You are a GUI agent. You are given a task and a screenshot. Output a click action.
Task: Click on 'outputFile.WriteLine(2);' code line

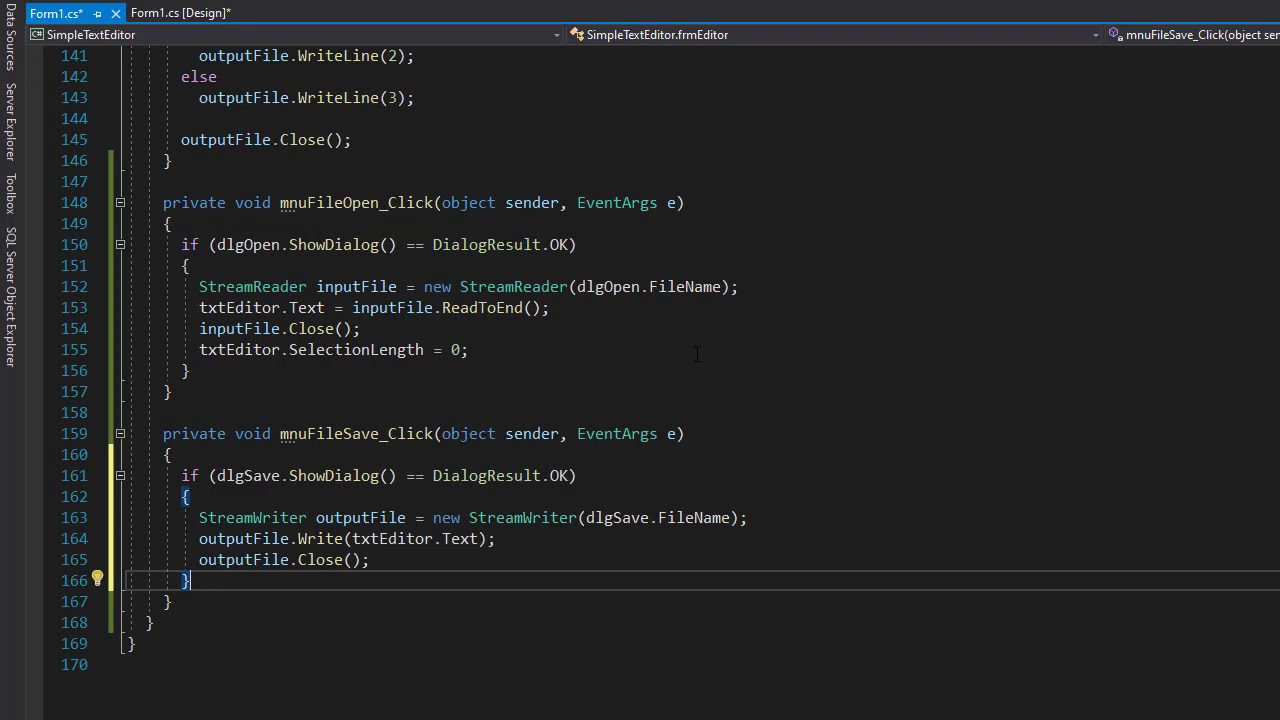306,56
